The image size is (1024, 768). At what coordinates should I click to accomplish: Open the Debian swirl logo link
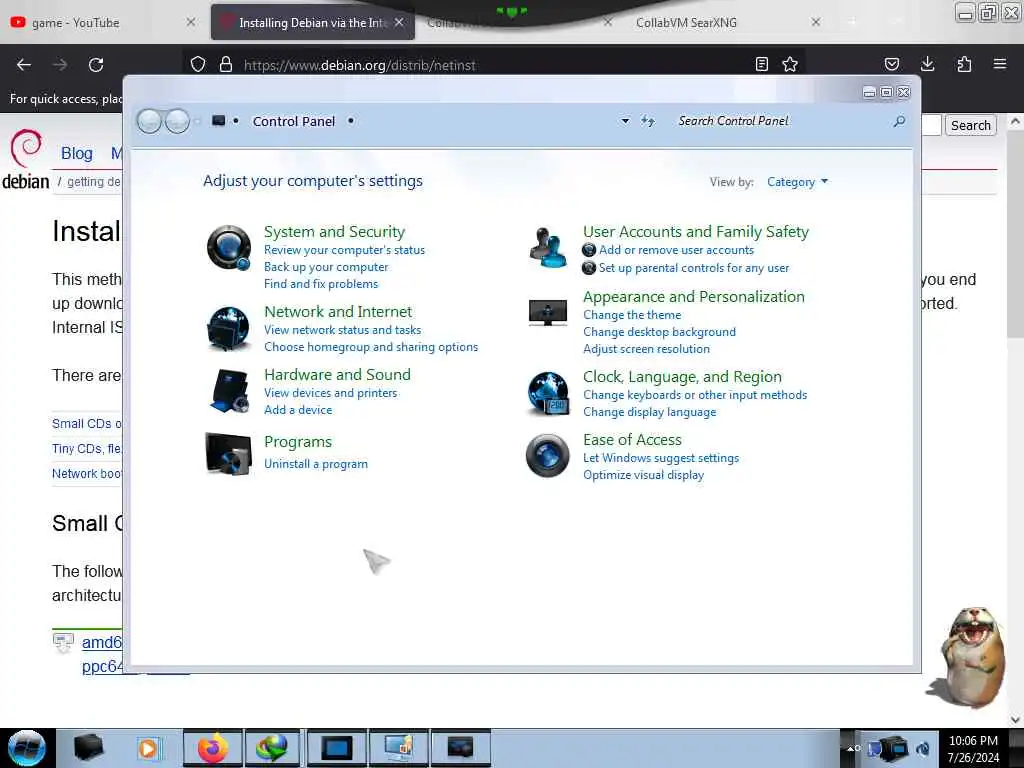(26, 159)
